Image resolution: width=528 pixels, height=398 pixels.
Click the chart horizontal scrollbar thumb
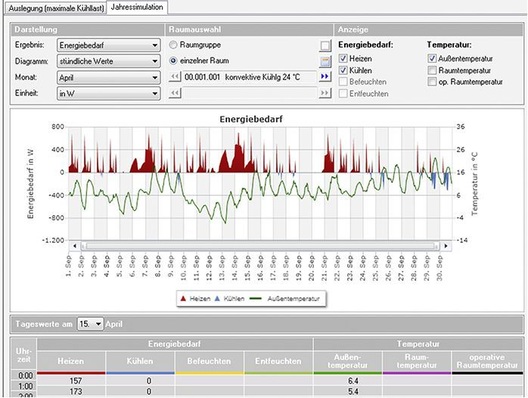pos(260,246)
